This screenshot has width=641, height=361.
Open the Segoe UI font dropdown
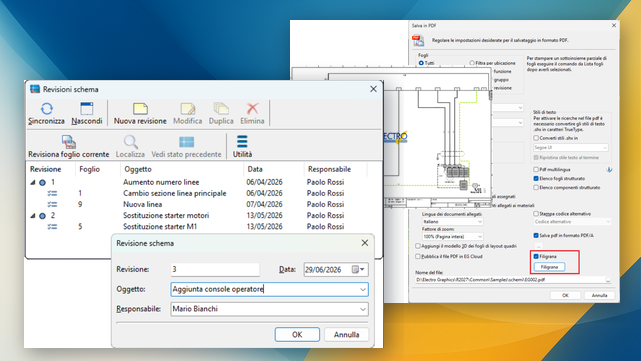[605, 148]
